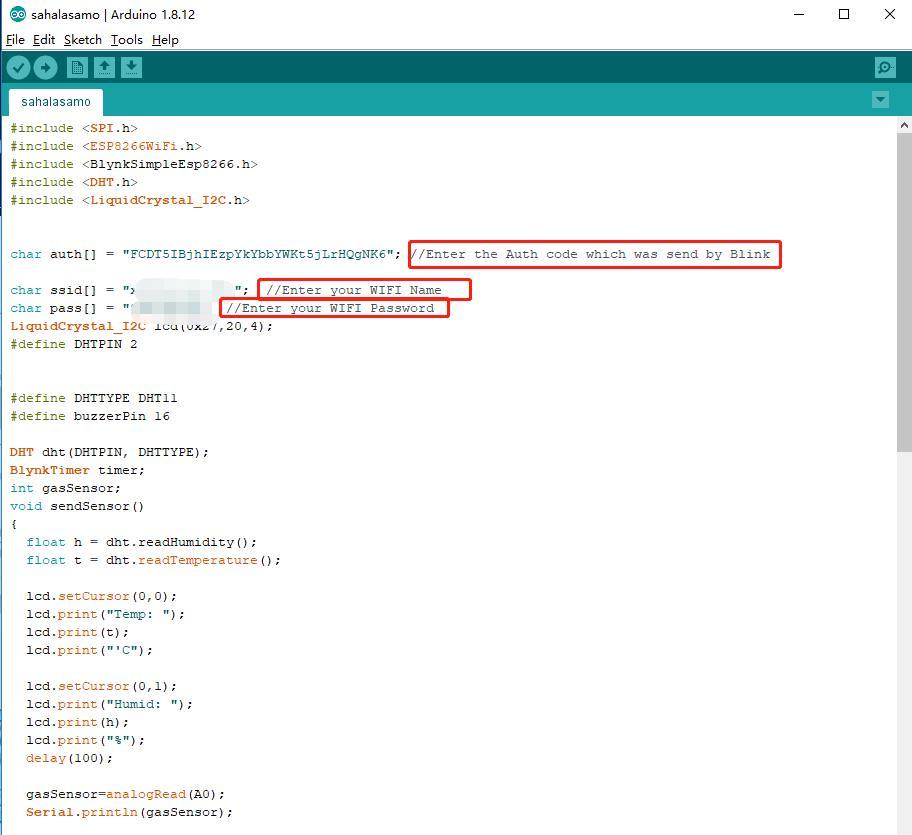
Task: Click the '#include <LiquidCrystal_I2C.h>' line
Action: click(130, 200)
